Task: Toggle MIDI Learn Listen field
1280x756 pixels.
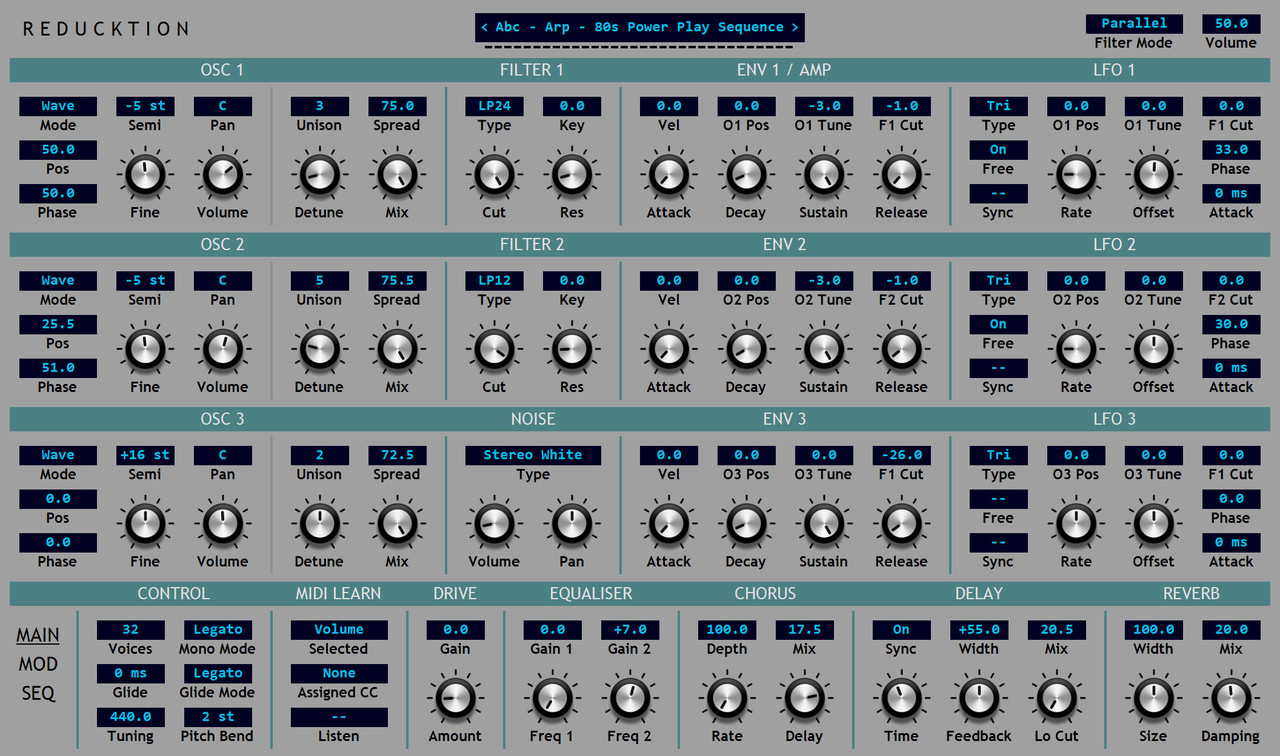Action: coord(339,718)
